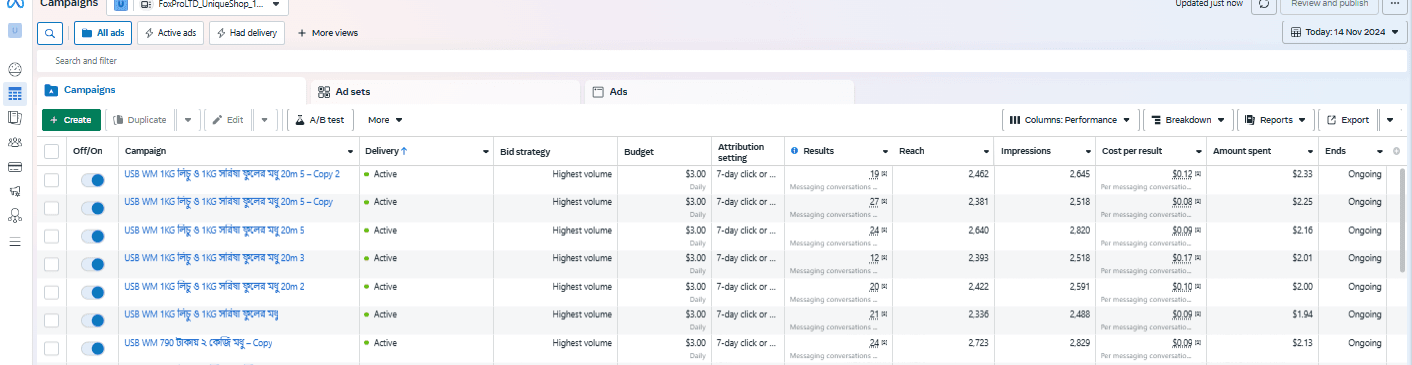The width and height of the screenshot is (1412, 365).
Task: Expand the arrow right of Export
Action: coord(1390,120)
